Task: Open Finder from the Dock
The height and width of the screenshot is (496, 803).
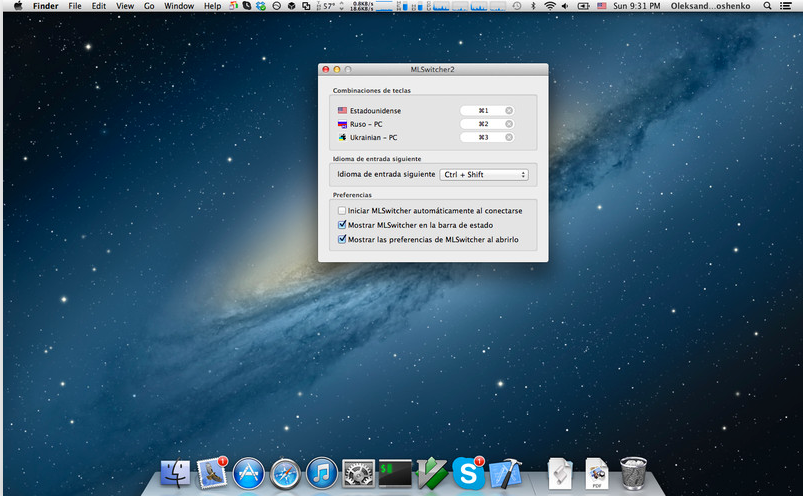Action: (175, 473)
